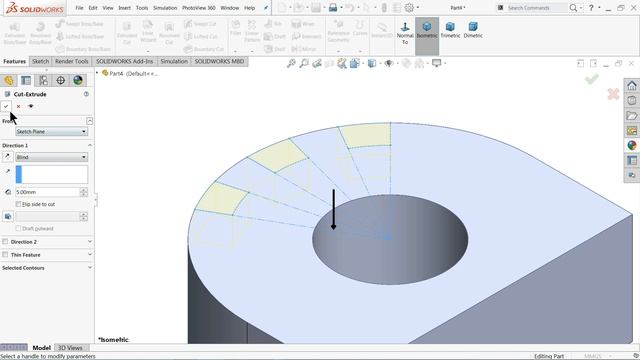This screenshot has height=360, width=640.
Task: Open the Help question mark icon
Action: click(591, 8)
